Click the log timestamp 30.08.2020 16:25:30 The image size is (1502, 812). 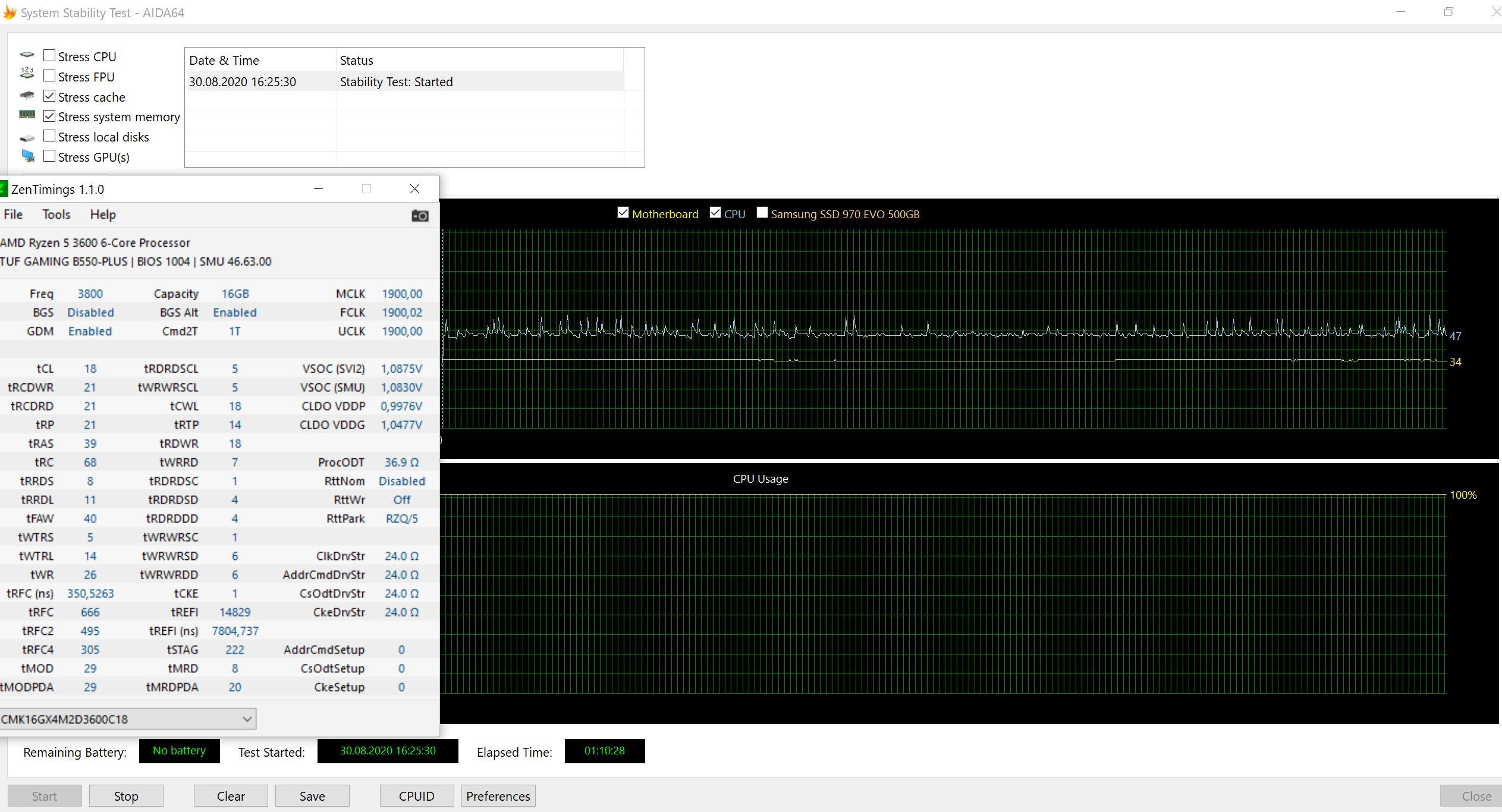[243, 81]
